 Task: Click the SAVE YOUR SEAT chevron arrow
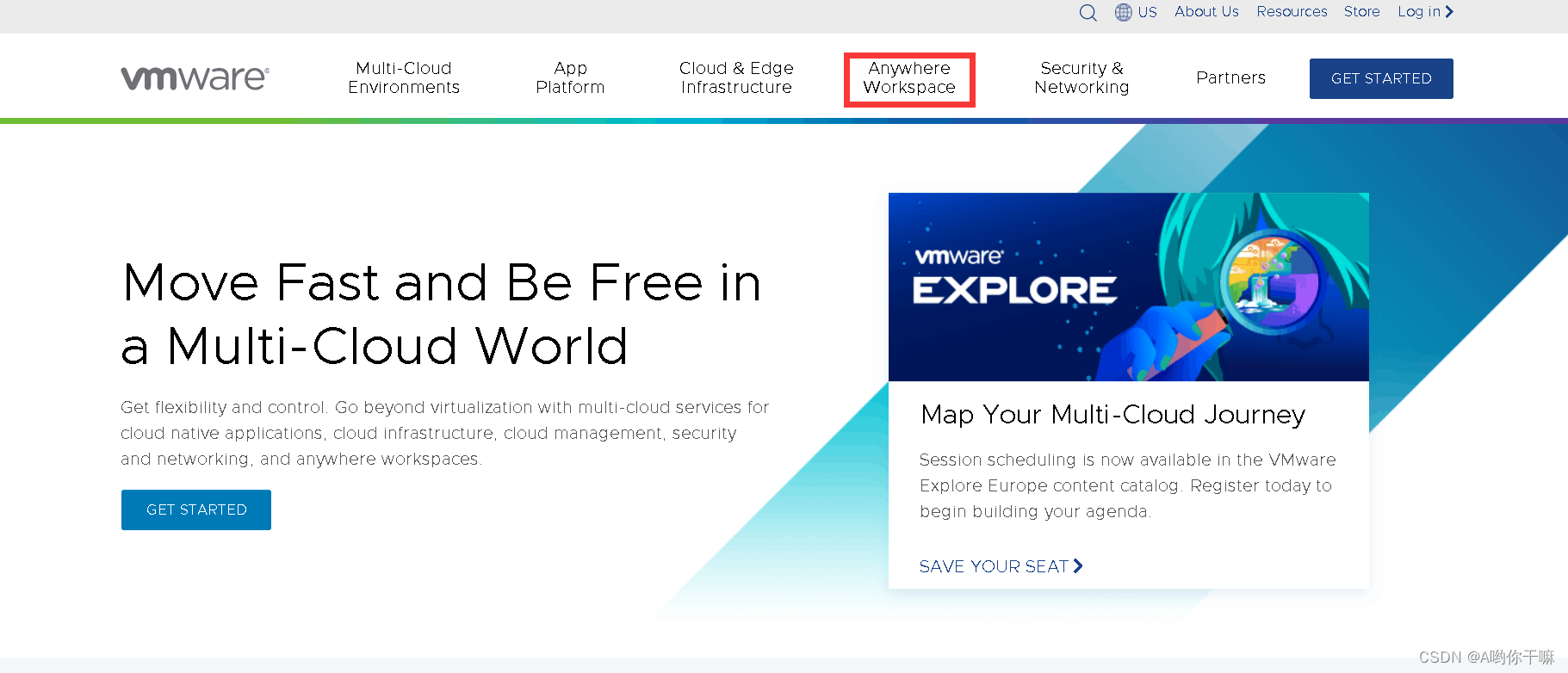pos(1078,565)
